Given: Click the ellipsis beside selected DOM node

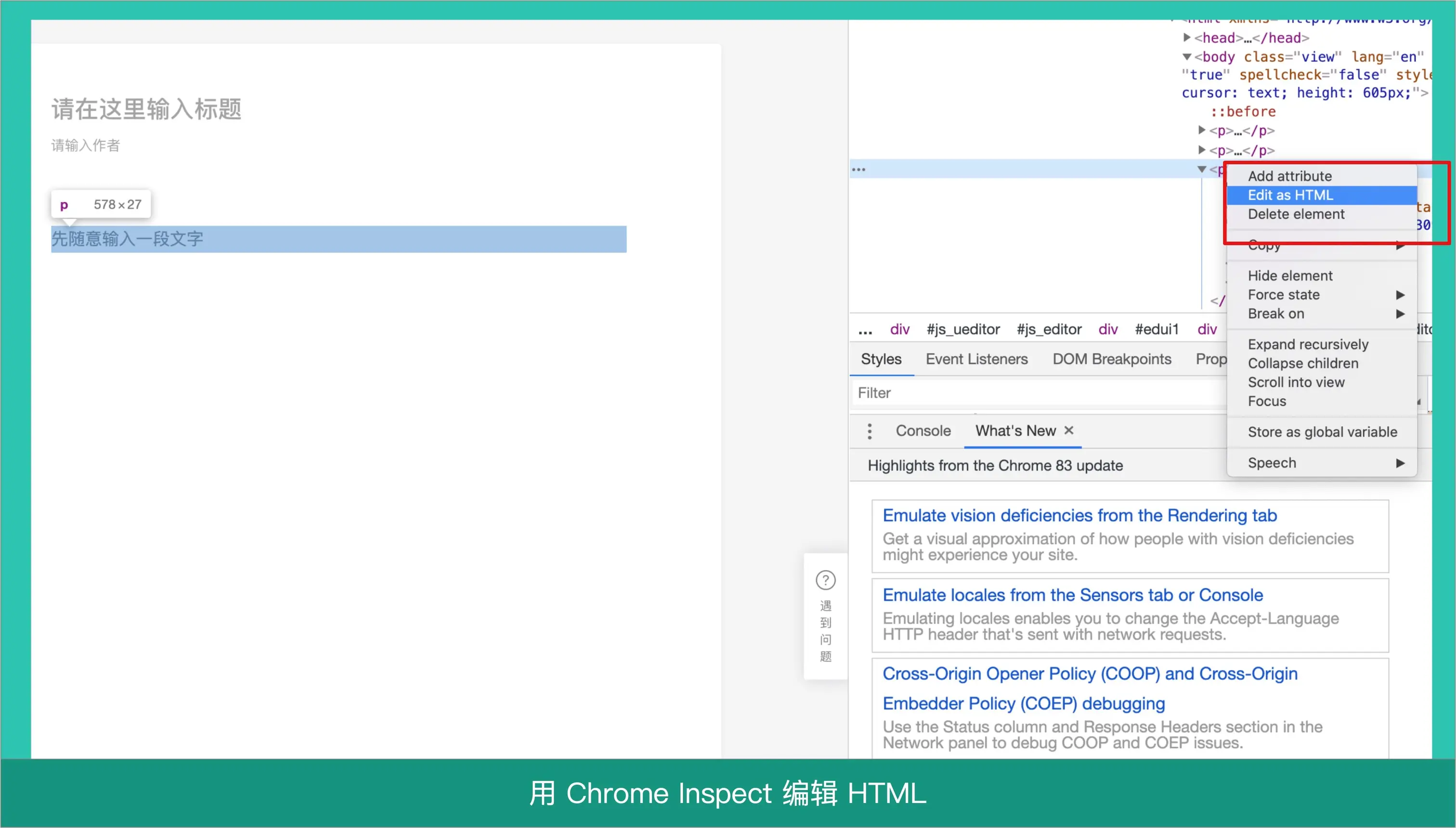Looking at the screenshot, I should click(x=858, y=169).
